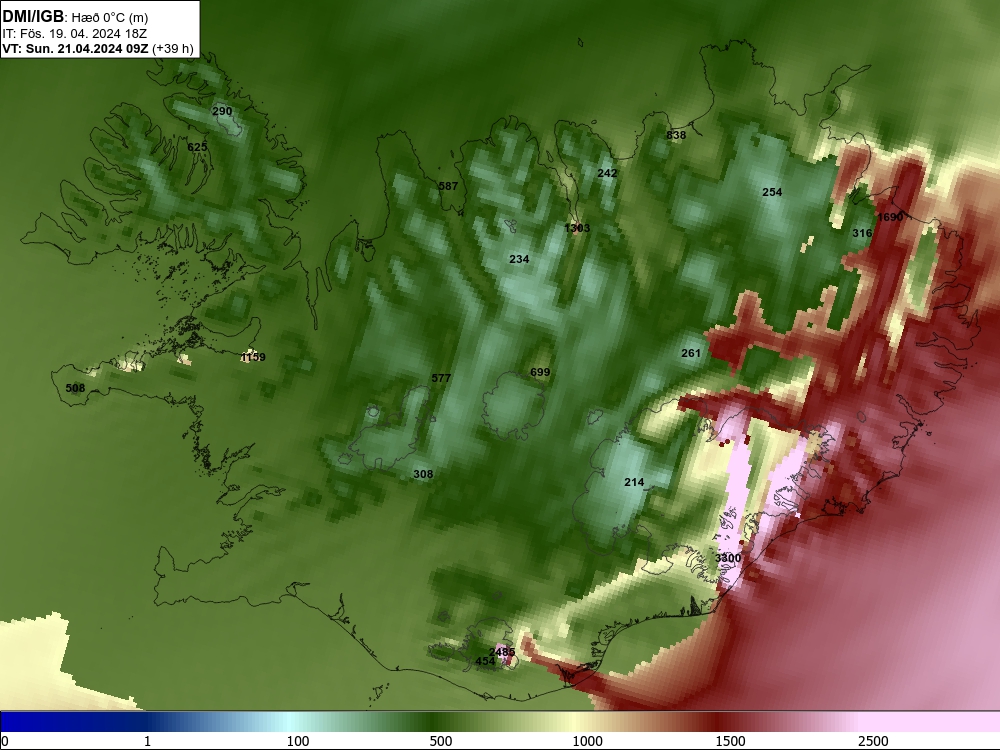Click the 625 value in the Westfjords

[x=197, y=147]
